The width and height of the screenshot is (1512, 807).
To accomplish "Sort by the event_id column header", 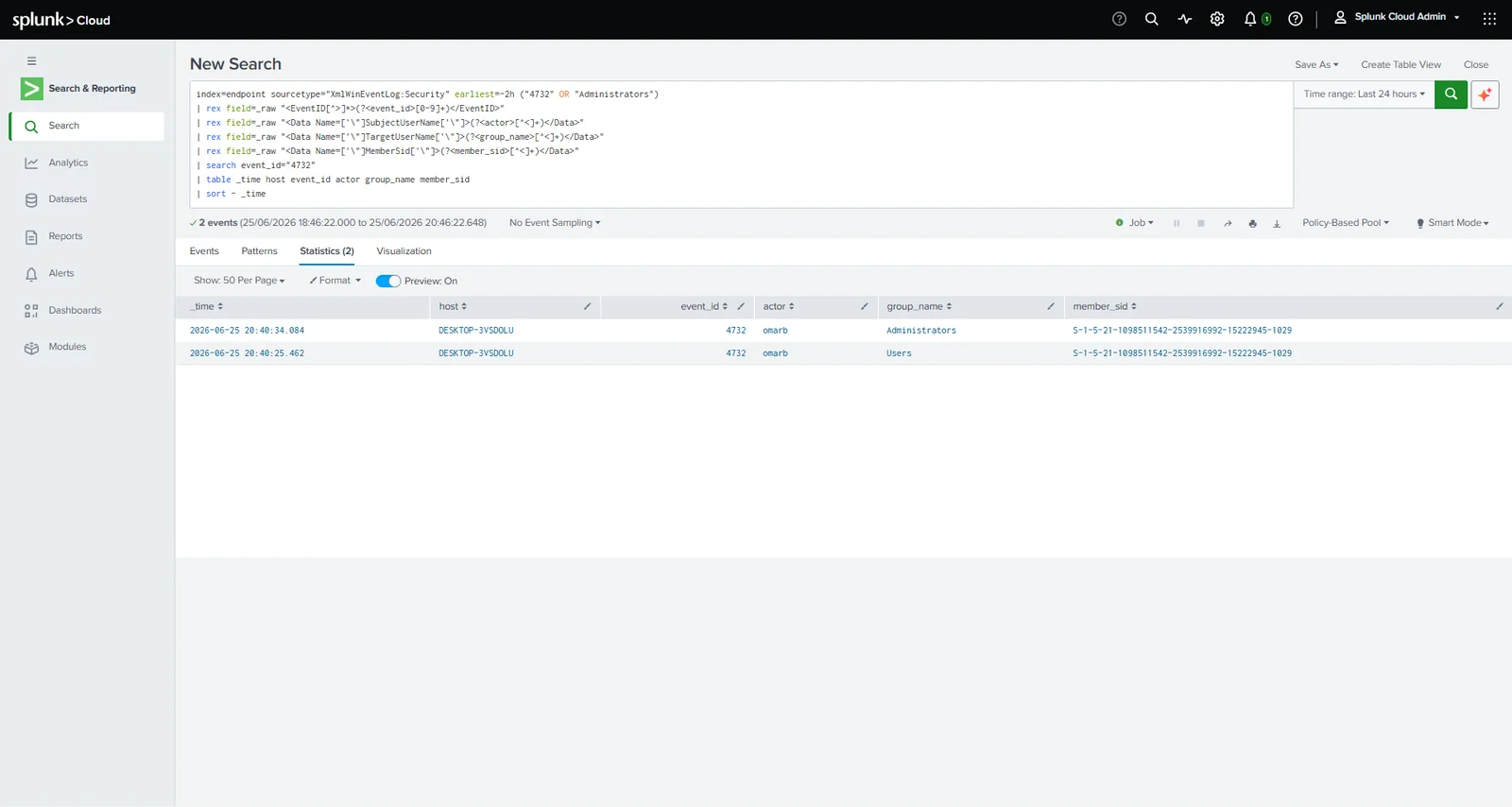I will tap(704, 306).
